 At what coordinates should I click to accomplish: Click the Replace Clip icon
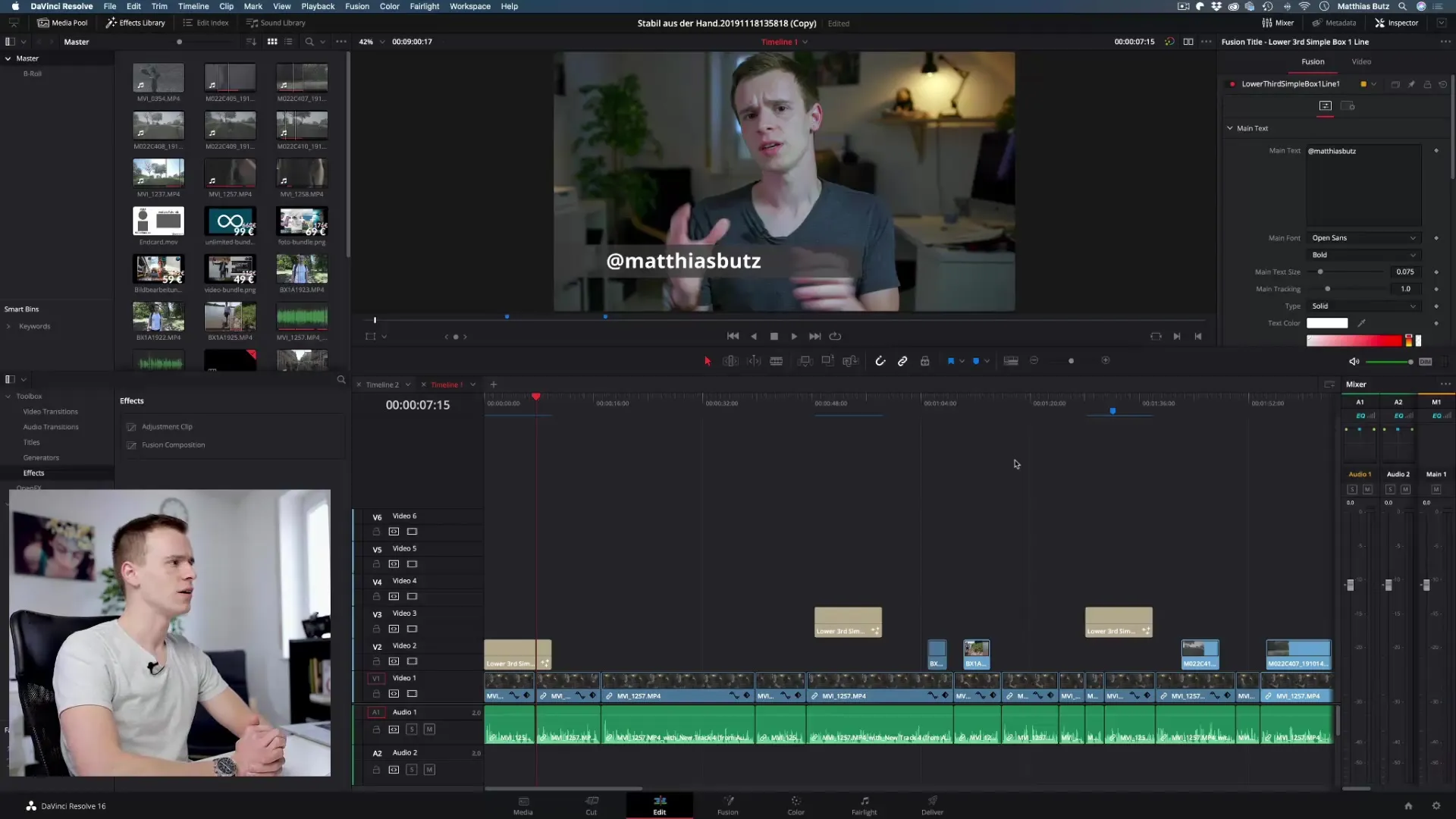coord(851,361)
